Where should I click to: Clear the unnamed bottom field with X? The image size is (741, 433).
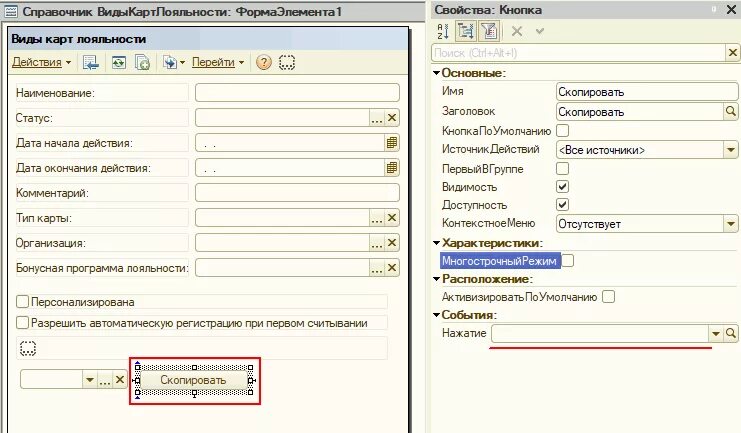120,380
